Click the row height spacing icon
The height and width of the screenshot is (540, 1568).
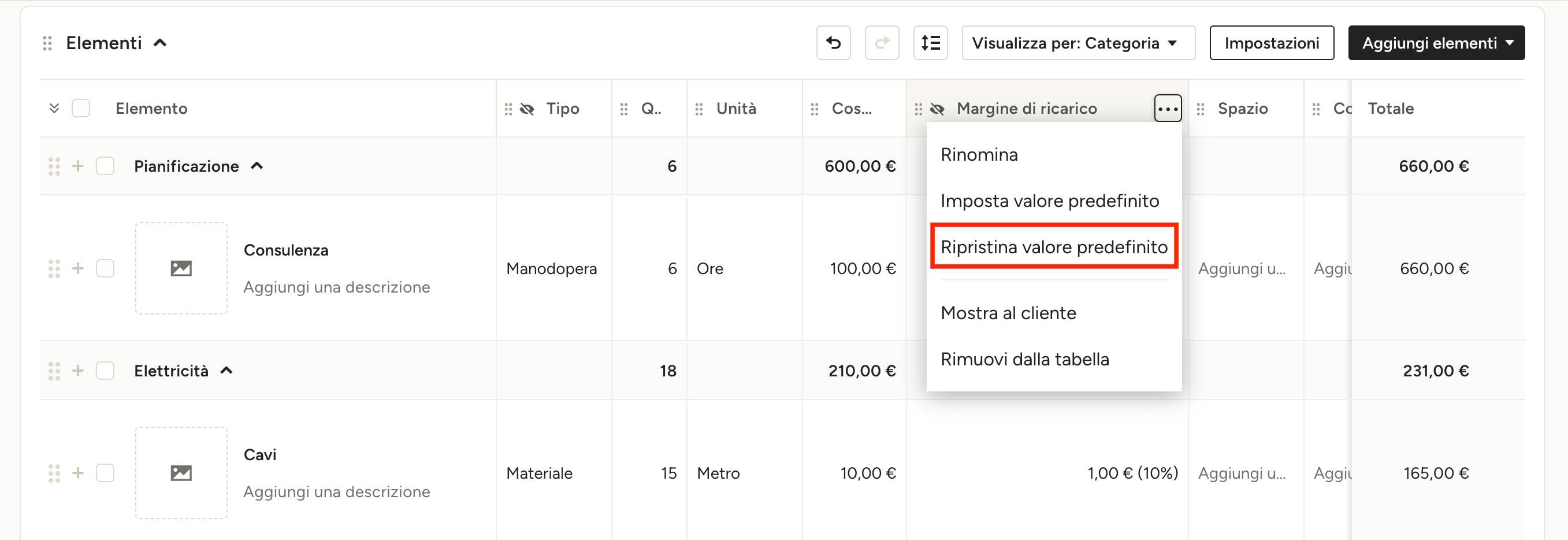pyautogui.click(x=930, y=43)
